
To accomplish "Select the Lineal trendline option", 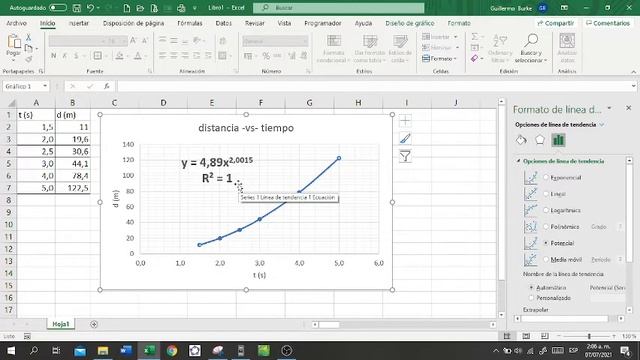I will pos(546,194).
